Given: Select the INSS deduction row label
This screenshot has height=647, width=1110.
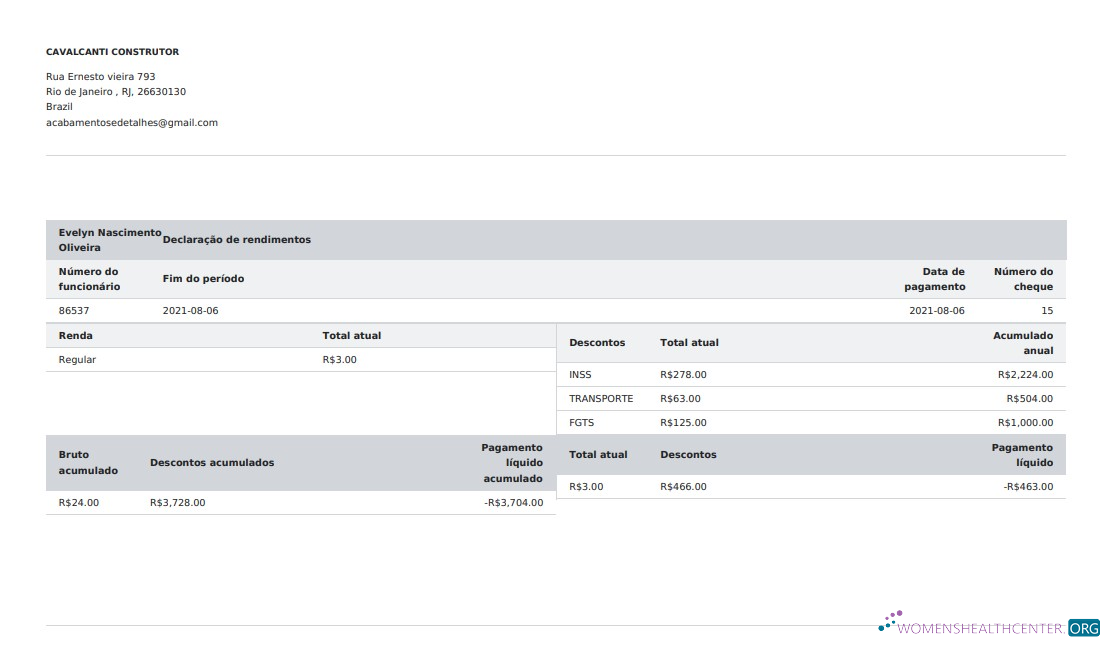Looking at the screenshot, I should pyautogui.click(x=580, y=375).
